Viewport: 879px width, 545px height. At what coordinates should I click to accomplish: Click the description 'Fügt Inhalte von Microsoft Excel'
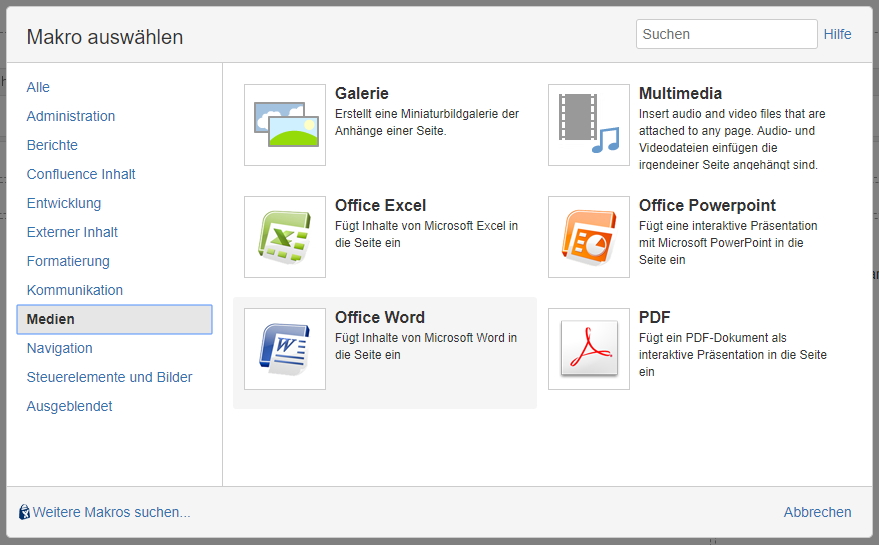tap(427, 234)
